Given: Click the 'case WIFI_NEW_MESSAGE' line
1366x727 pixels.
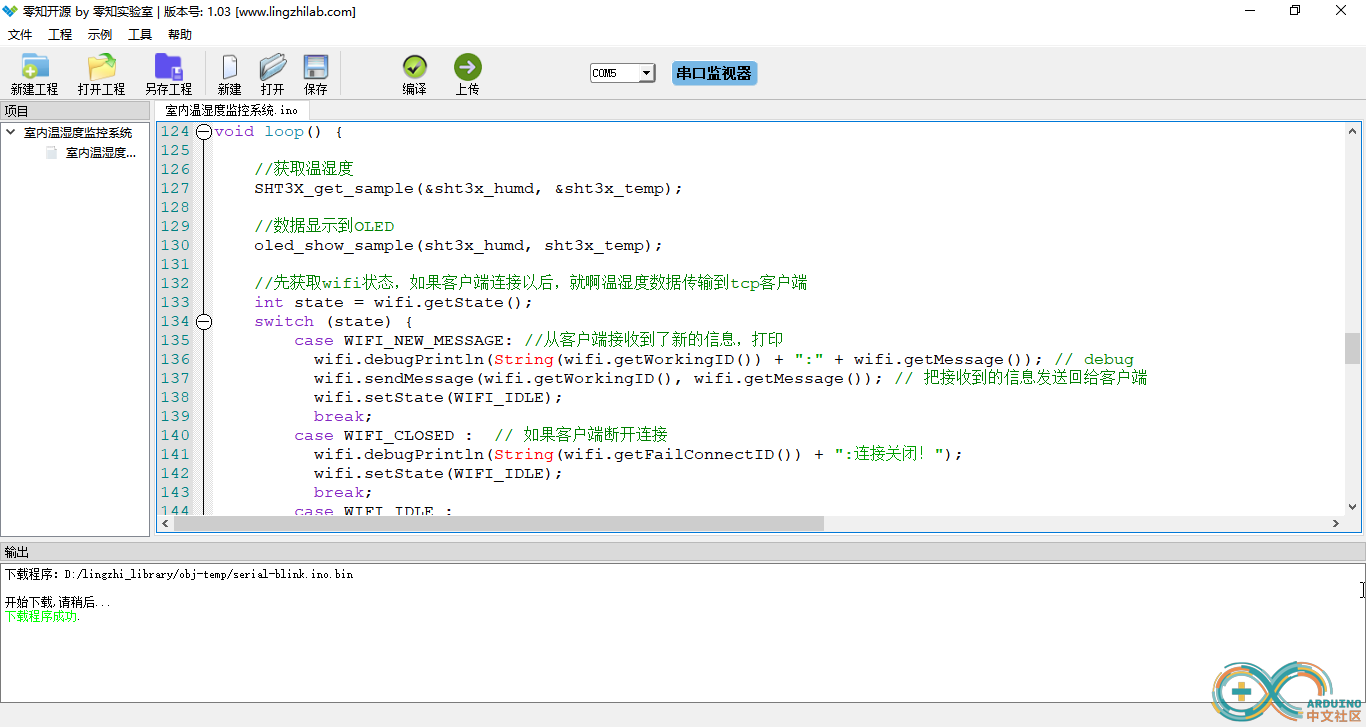Looking at the screenshot, I should (x=539, y=341).
